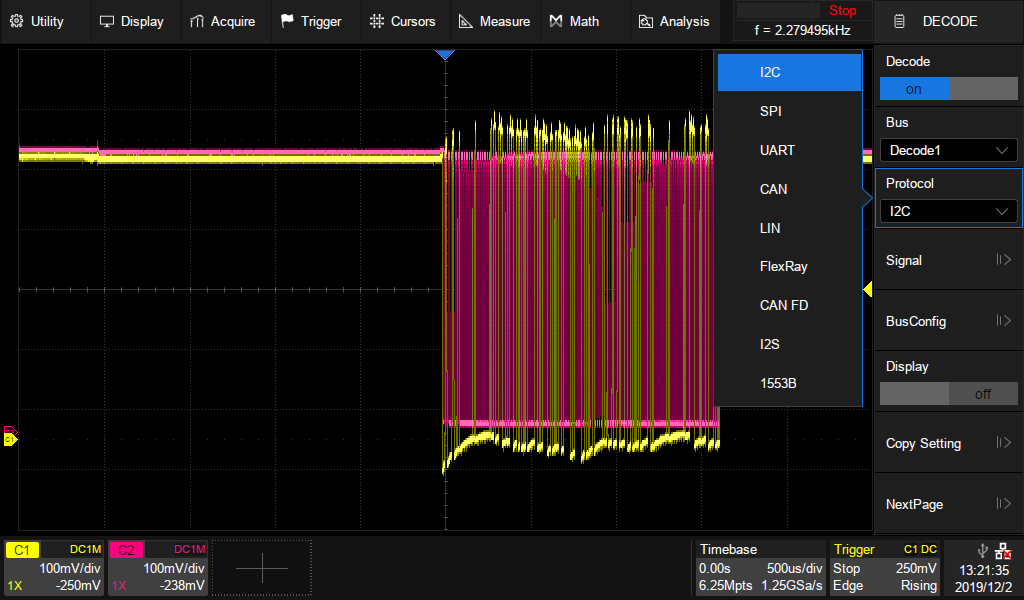Open the Utility gear menu

pos(16,21)
